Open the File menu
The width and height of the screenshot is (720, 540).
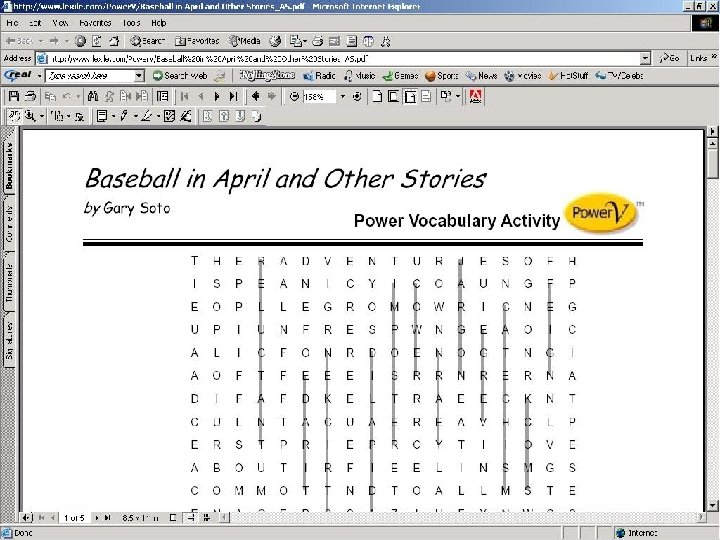[x=12, y=22]
